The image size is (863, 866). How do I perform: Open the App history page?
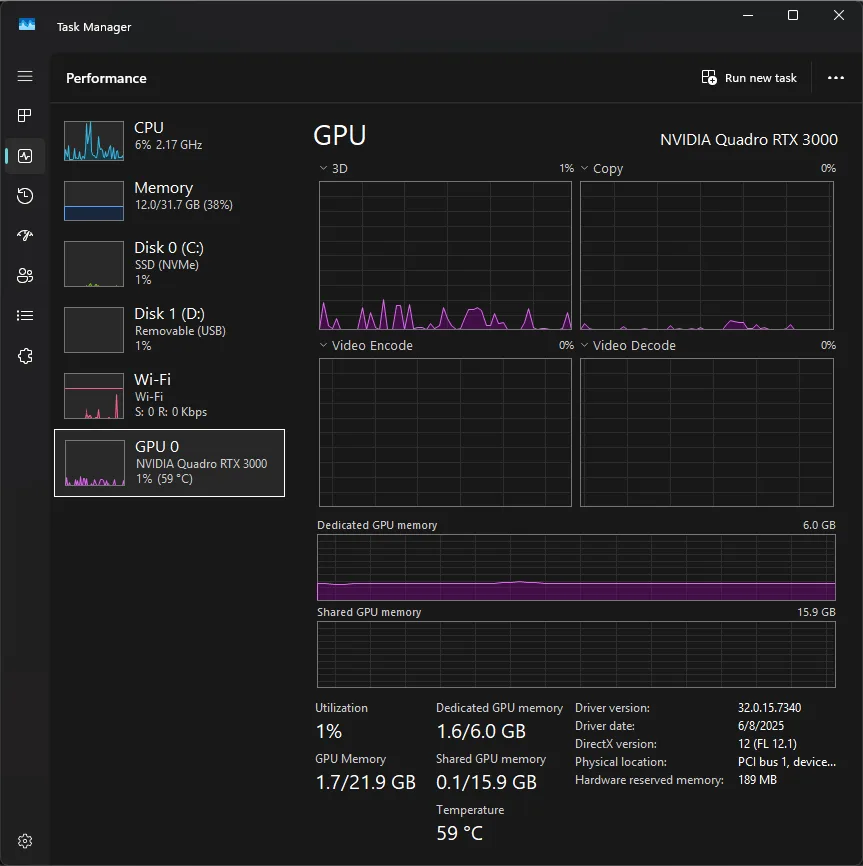pos(24,196)
